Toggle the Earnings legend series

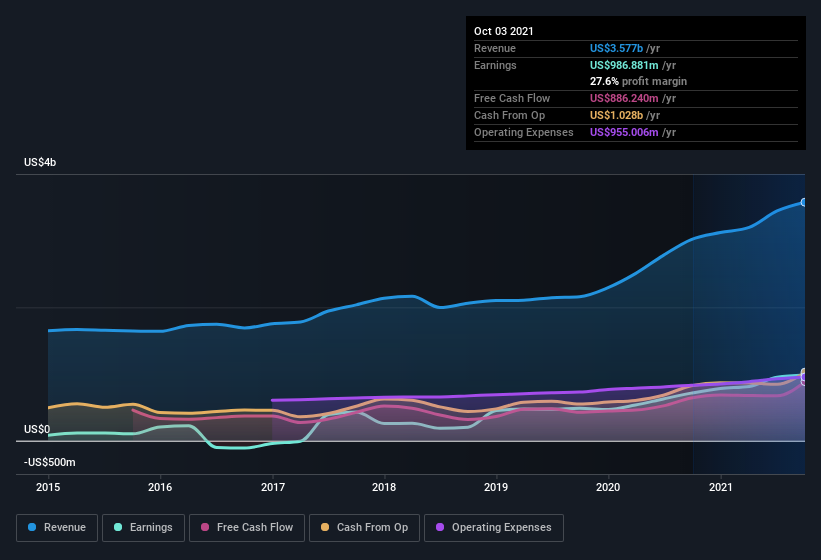[x=143, y=528]
